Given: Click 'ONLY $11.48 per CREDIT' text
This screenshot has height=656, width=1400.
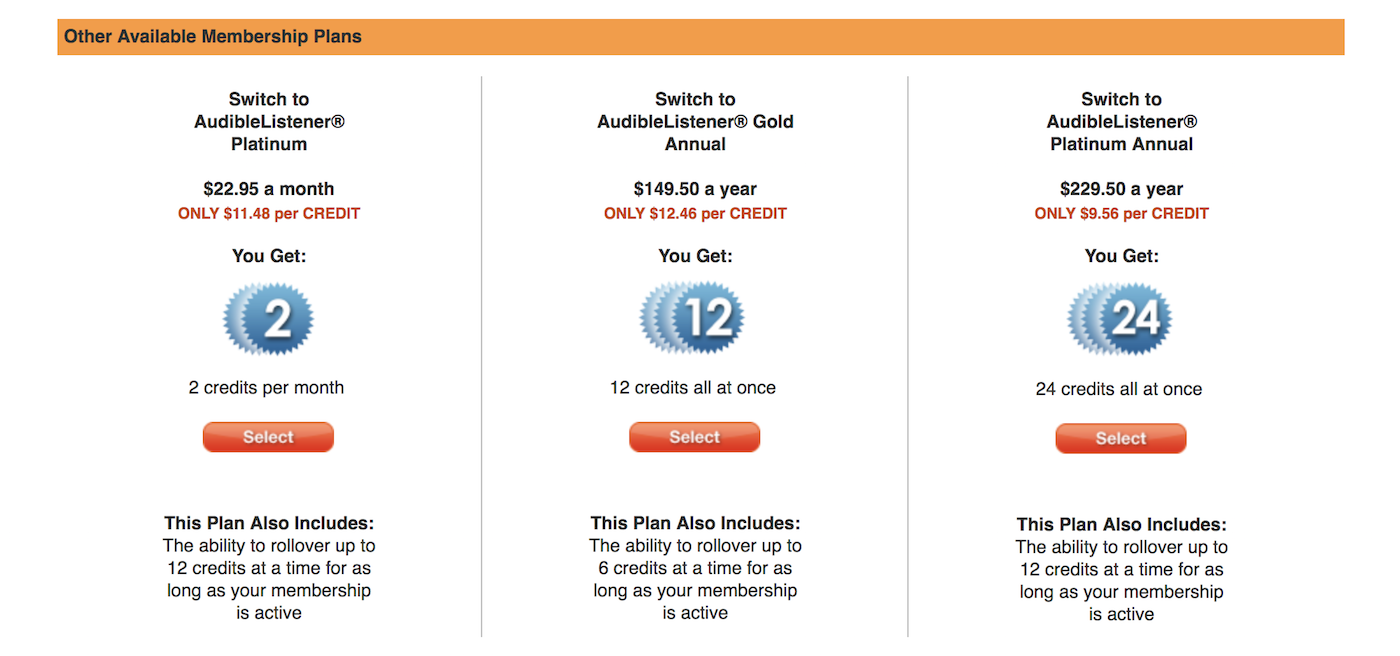Looking at the screenshot, I should tap(268, 213).
